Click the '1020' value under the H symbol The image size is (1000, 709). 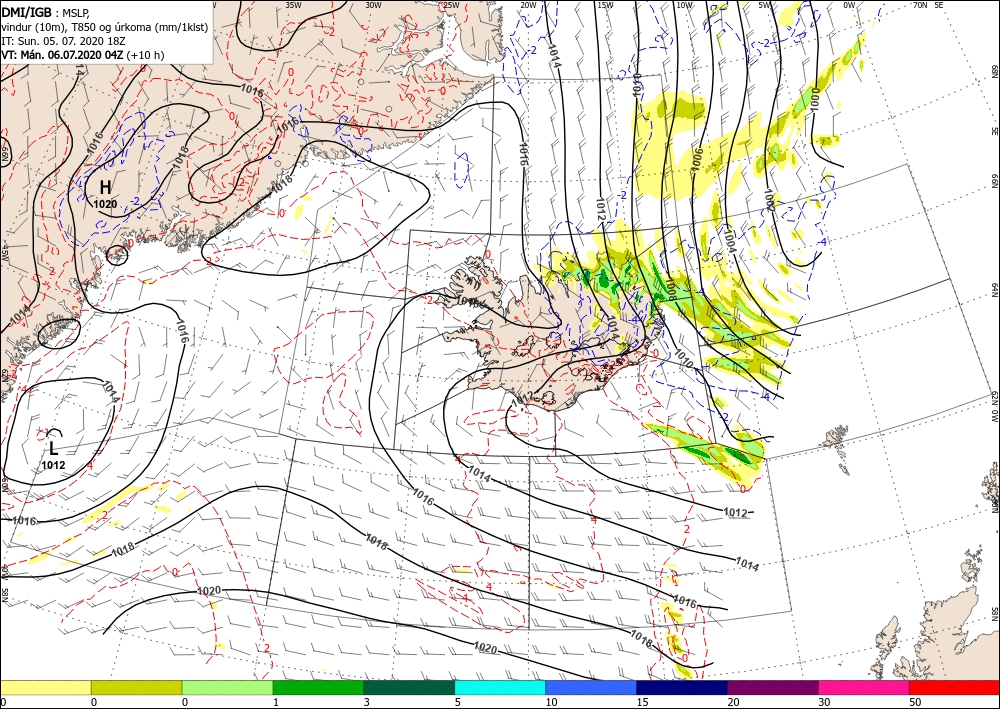[x=105, y=204]
